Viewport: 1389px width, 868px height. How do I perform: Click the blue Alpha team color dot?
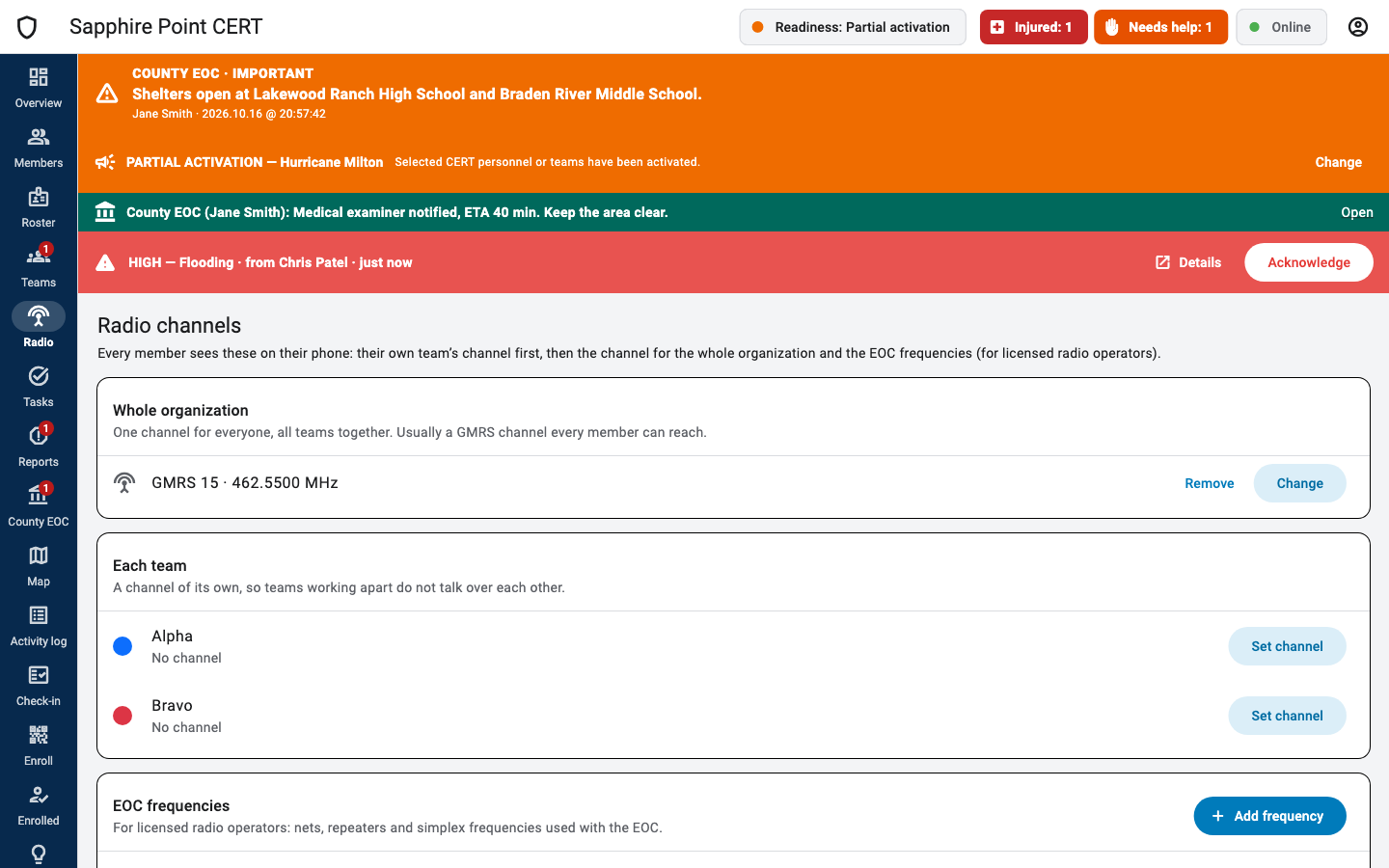pyautogui.click(x=123, y=646)
